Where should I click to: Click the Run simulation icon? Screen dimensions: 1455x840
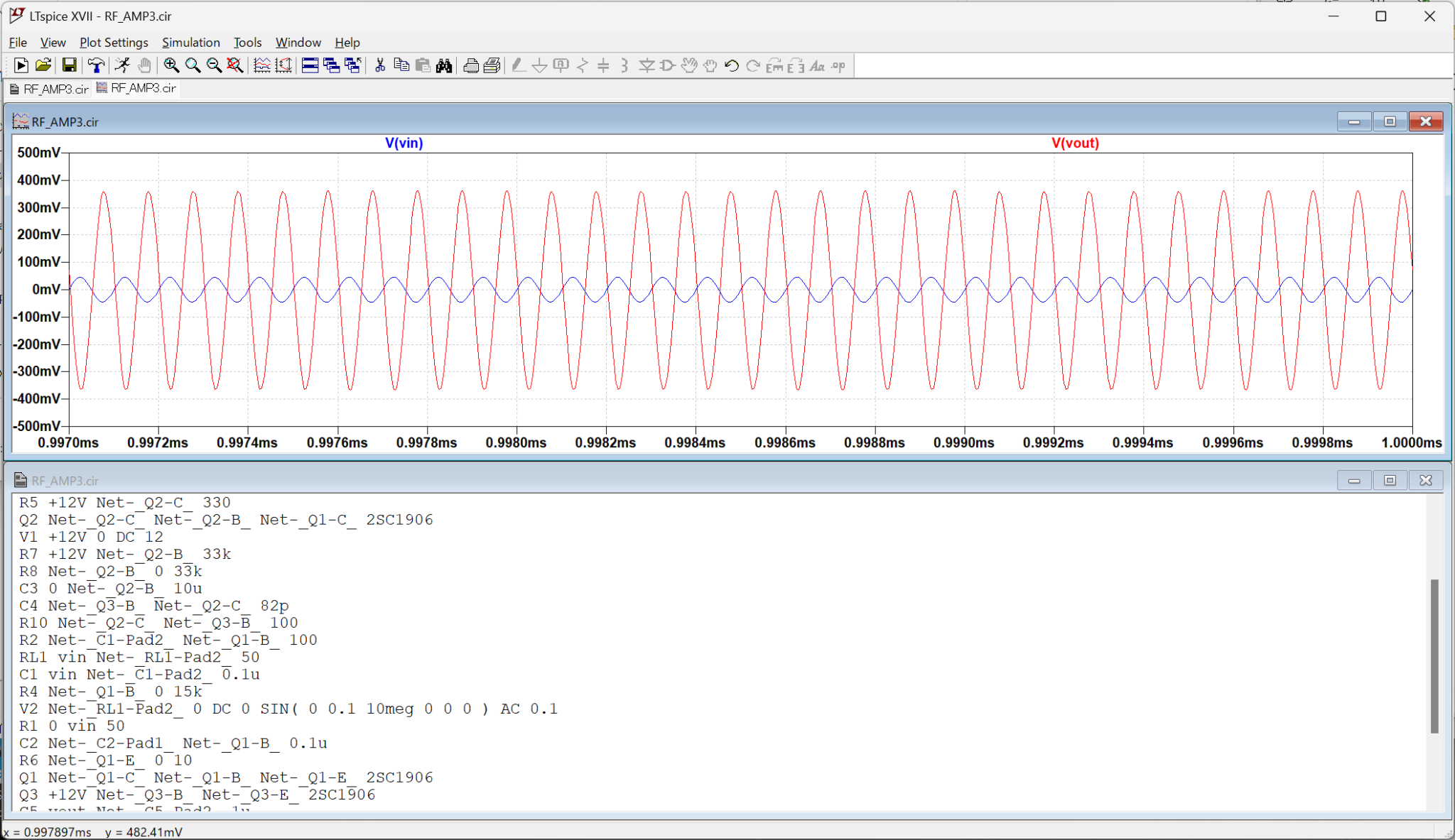pos(21,66)
